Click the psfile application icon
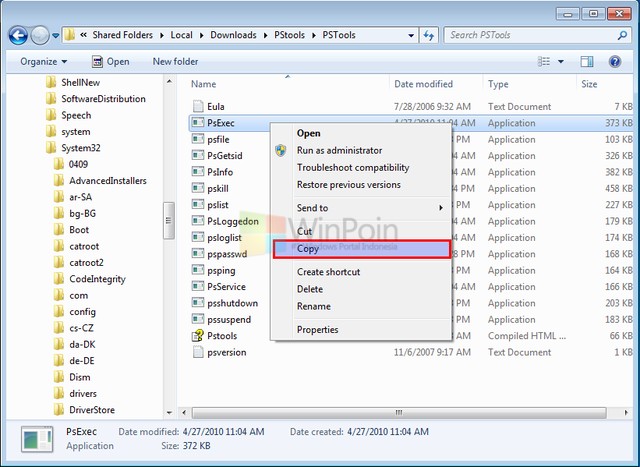640x467 pixels. [198, 139]
